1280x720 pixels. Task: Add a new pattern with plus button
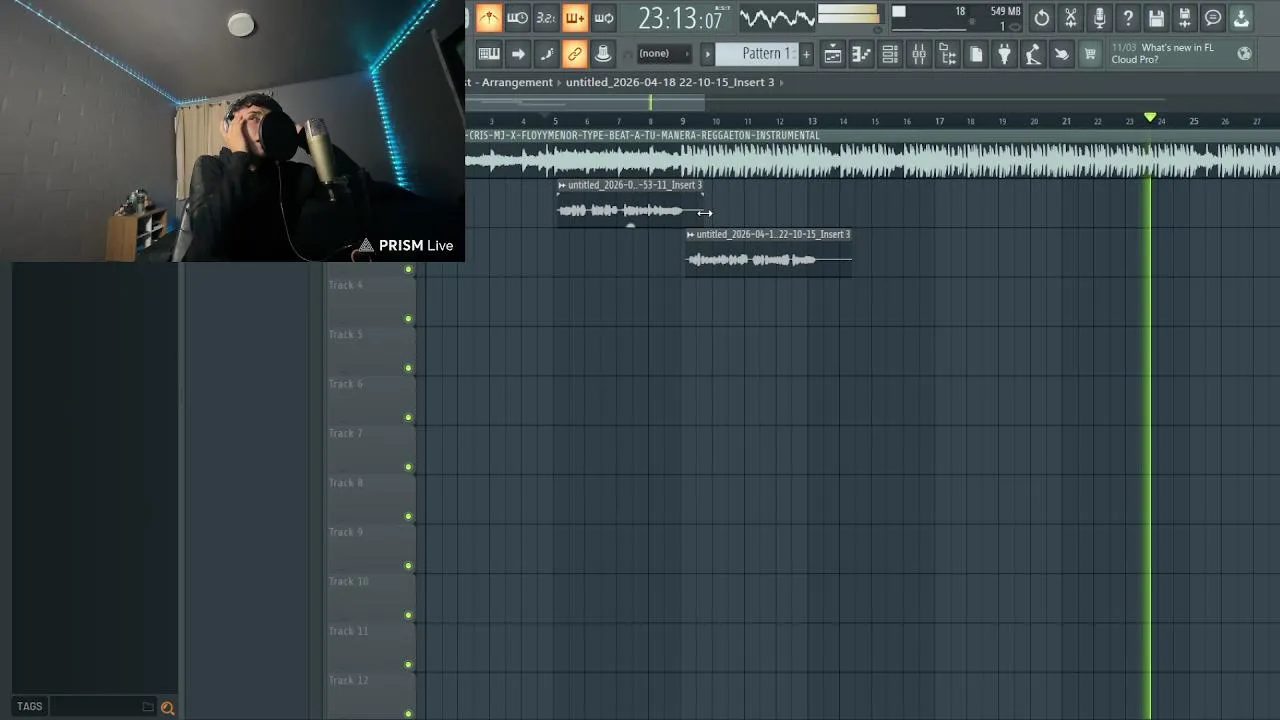coord(807,54)
